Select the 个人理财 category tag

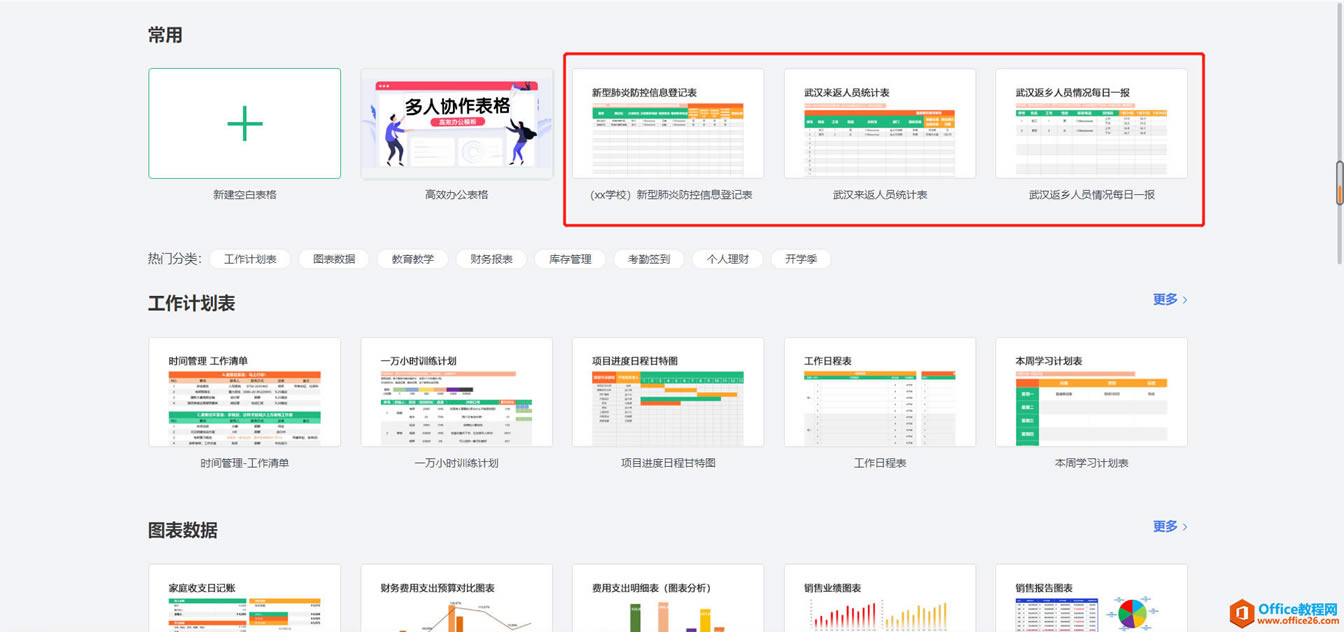pyautogui.click(x=728, y=259)
